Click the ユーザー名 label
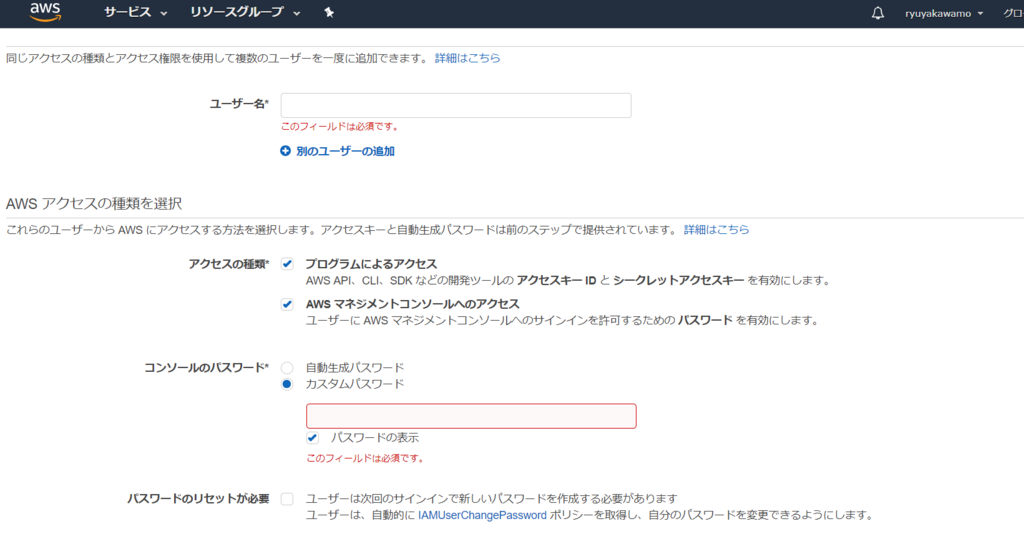Screen dimensions: 1024x534 coord(239,104)
